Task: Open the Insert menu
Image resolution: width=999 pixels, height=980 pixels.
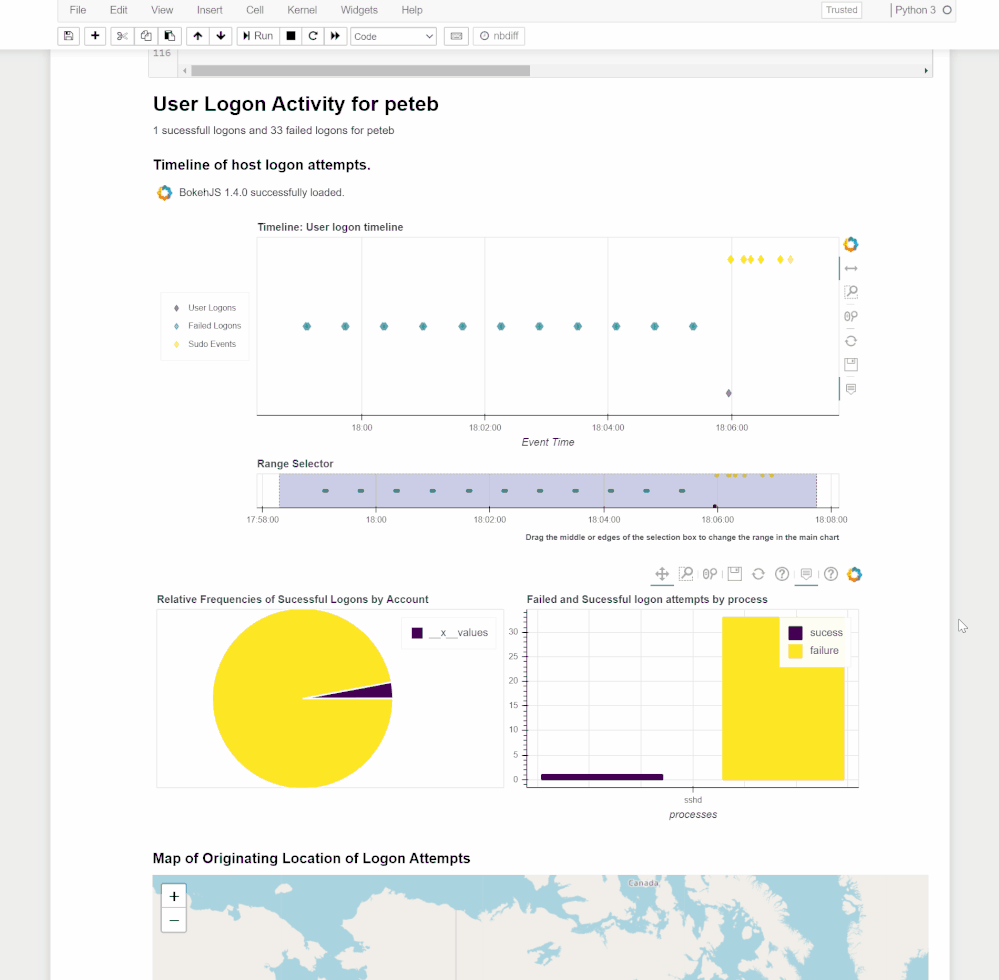Action: tap(210, 10)
